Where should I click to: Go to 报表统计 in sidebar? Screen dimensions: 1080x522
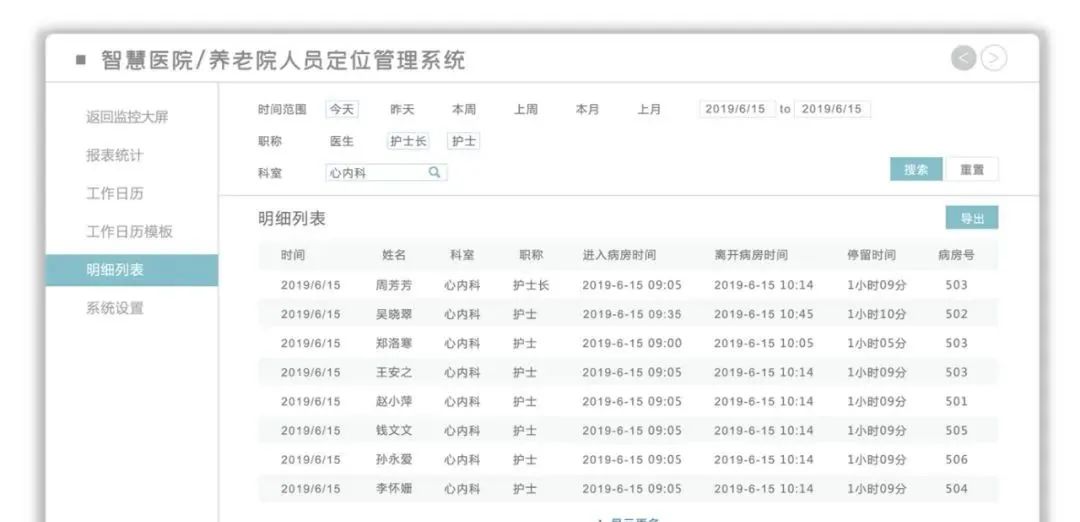coord(115,156)
